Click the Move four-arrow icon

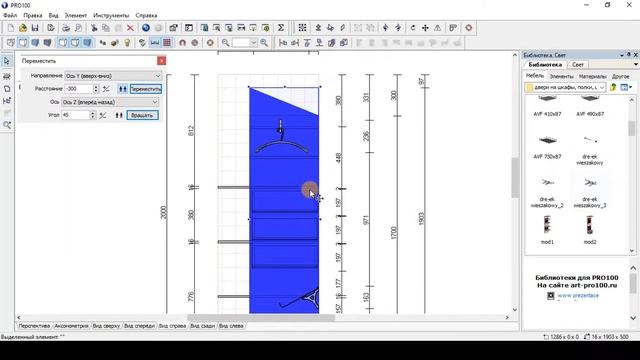(x=425, y=28)
